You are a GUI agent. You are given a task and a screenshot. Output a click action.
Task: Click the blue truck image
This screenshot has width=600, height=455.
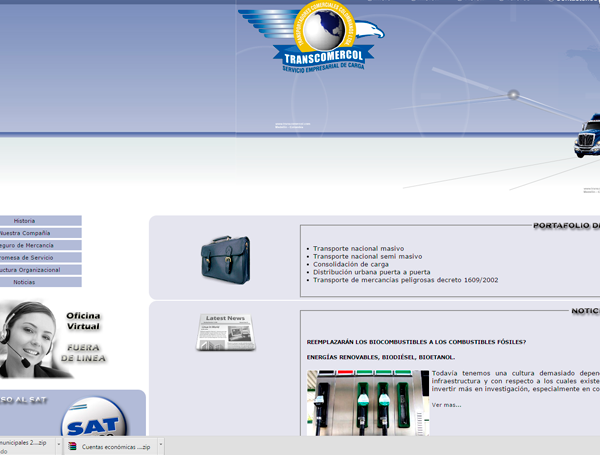click(x=587, y=135)
